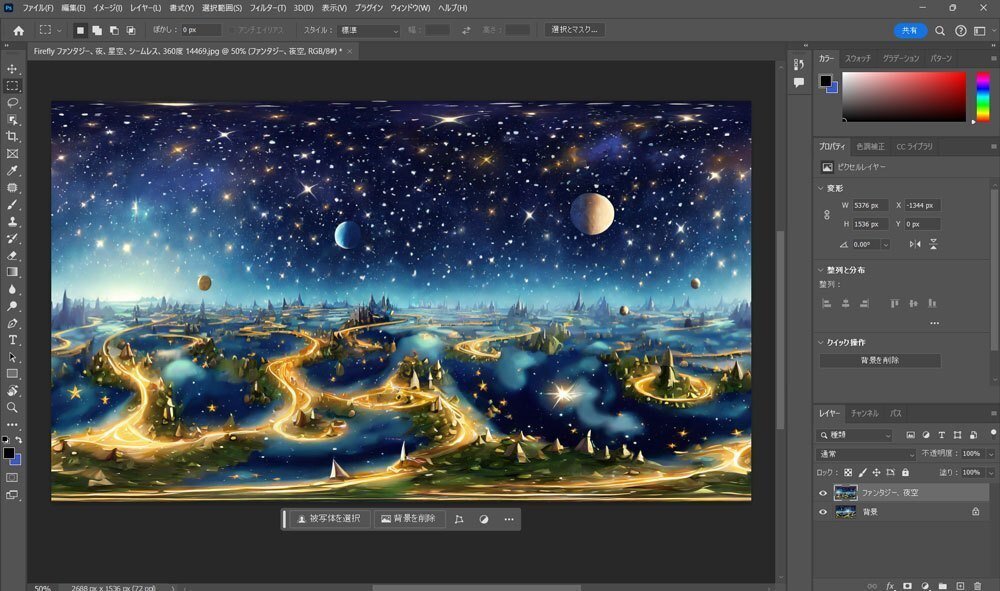
Task: Open the フィルター(T) menu
Action: click(268, 8)
